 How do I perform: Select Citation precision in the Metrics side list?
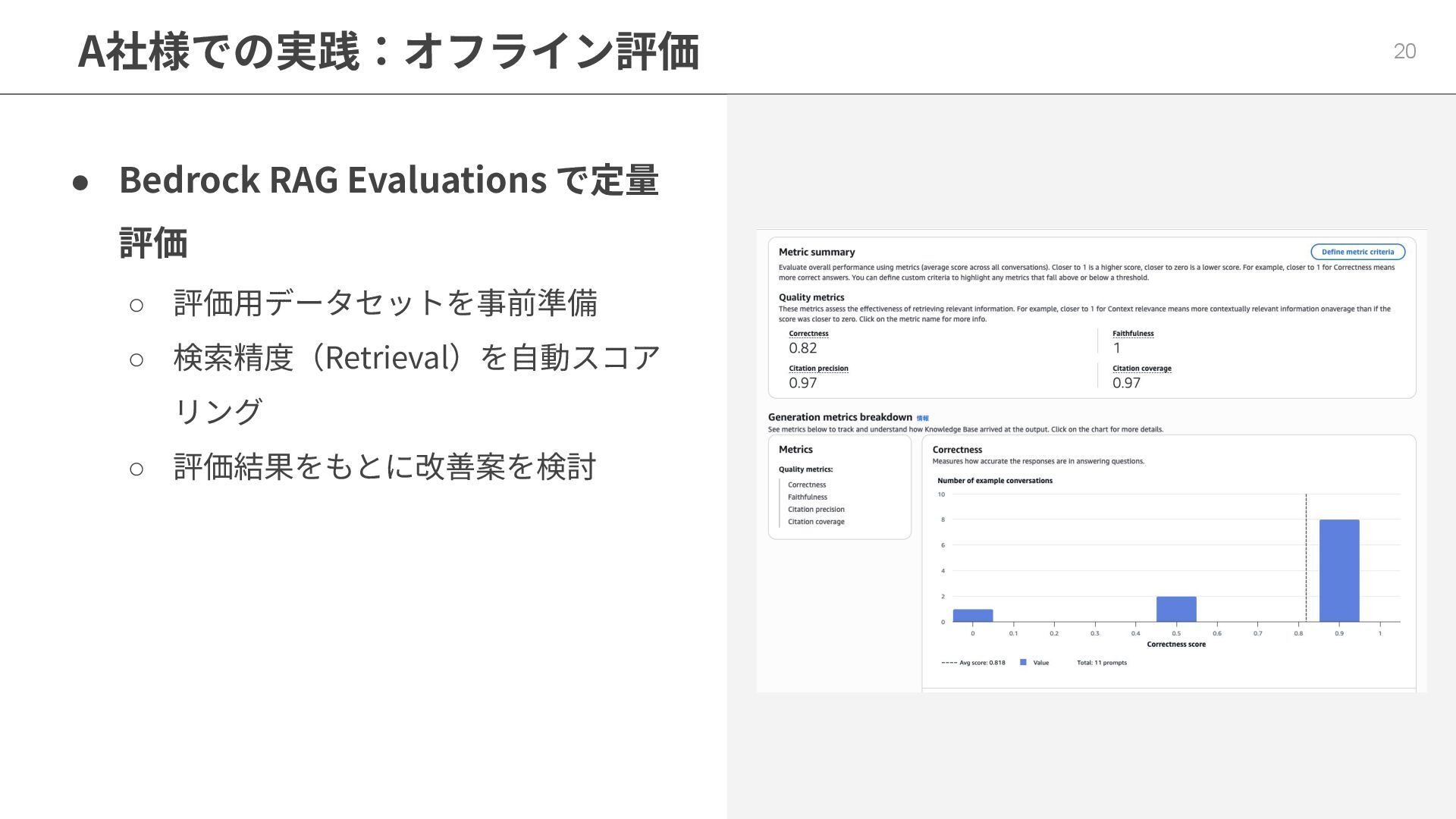[816, 510]
